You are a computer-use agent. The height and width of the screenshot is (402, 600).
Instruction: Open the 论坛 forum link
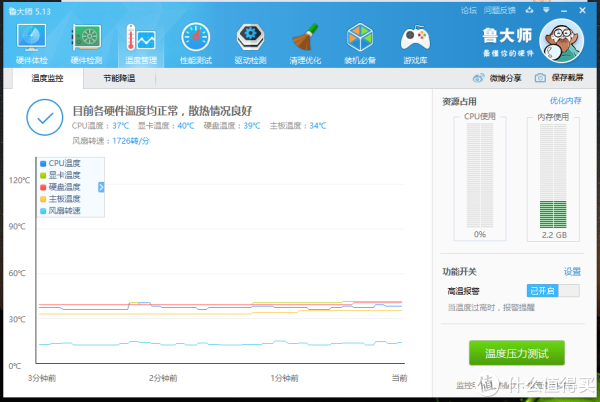click(x=469, y=10)
